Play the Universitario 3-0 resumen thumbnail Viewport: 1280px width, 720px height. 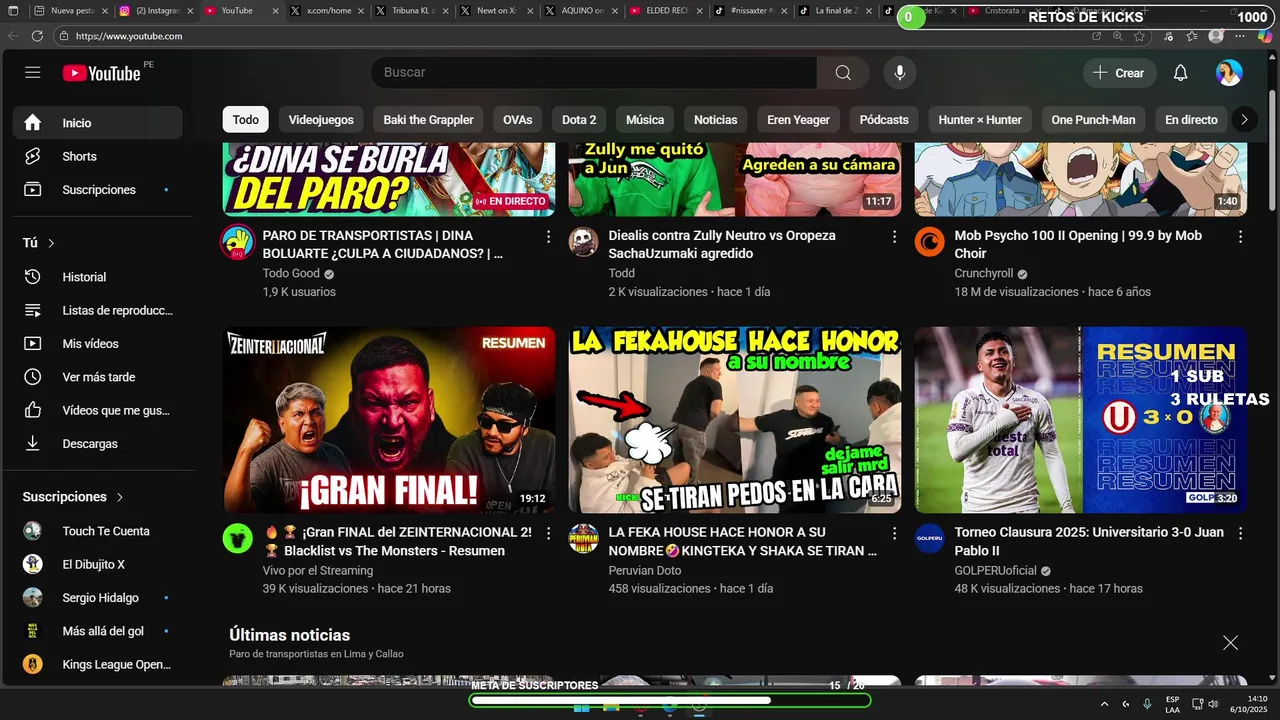1081,420
